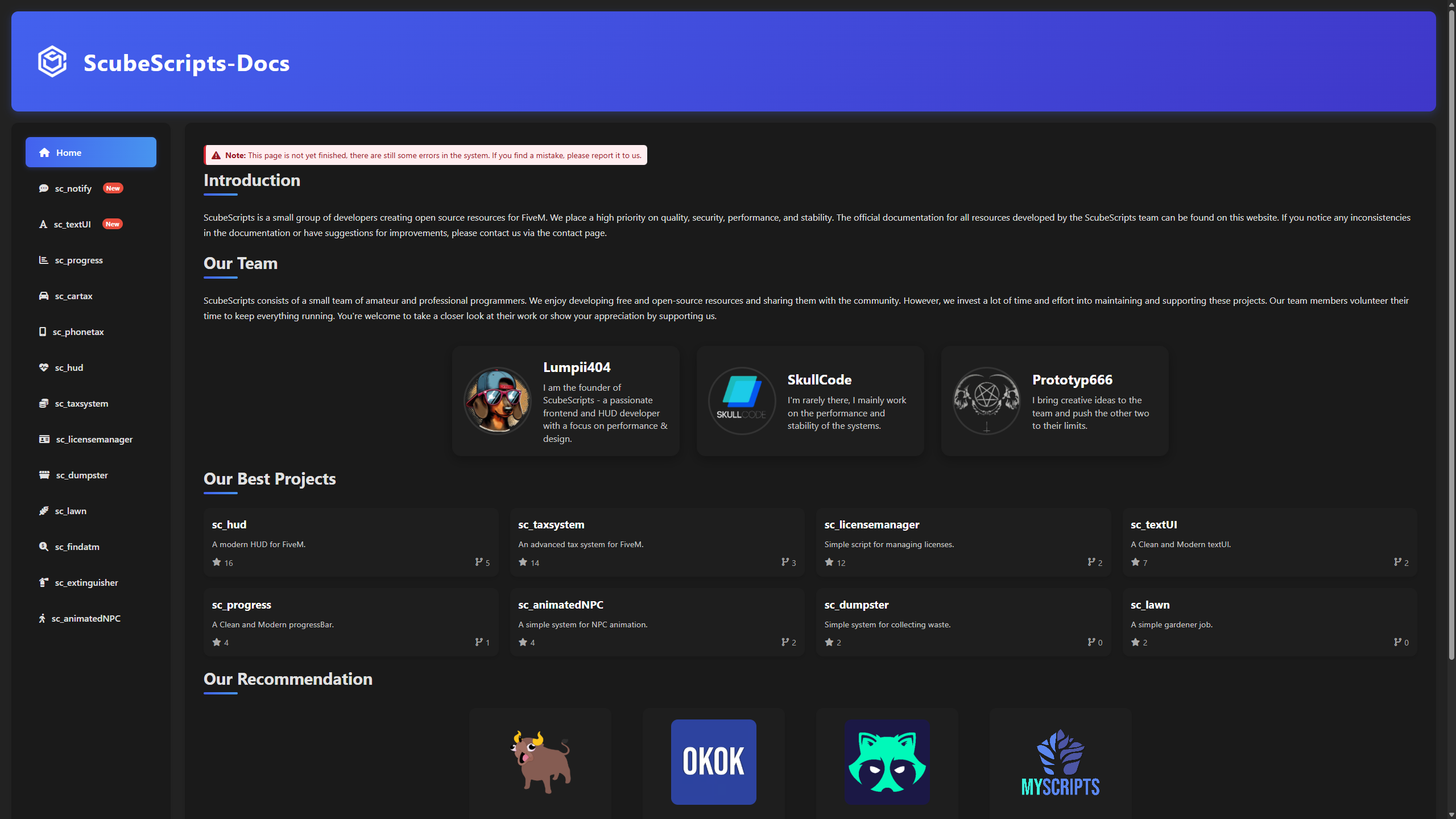The image size is (1456, 819).
Task: Click the Home house icon in sidebar
Action: [44, 152]
